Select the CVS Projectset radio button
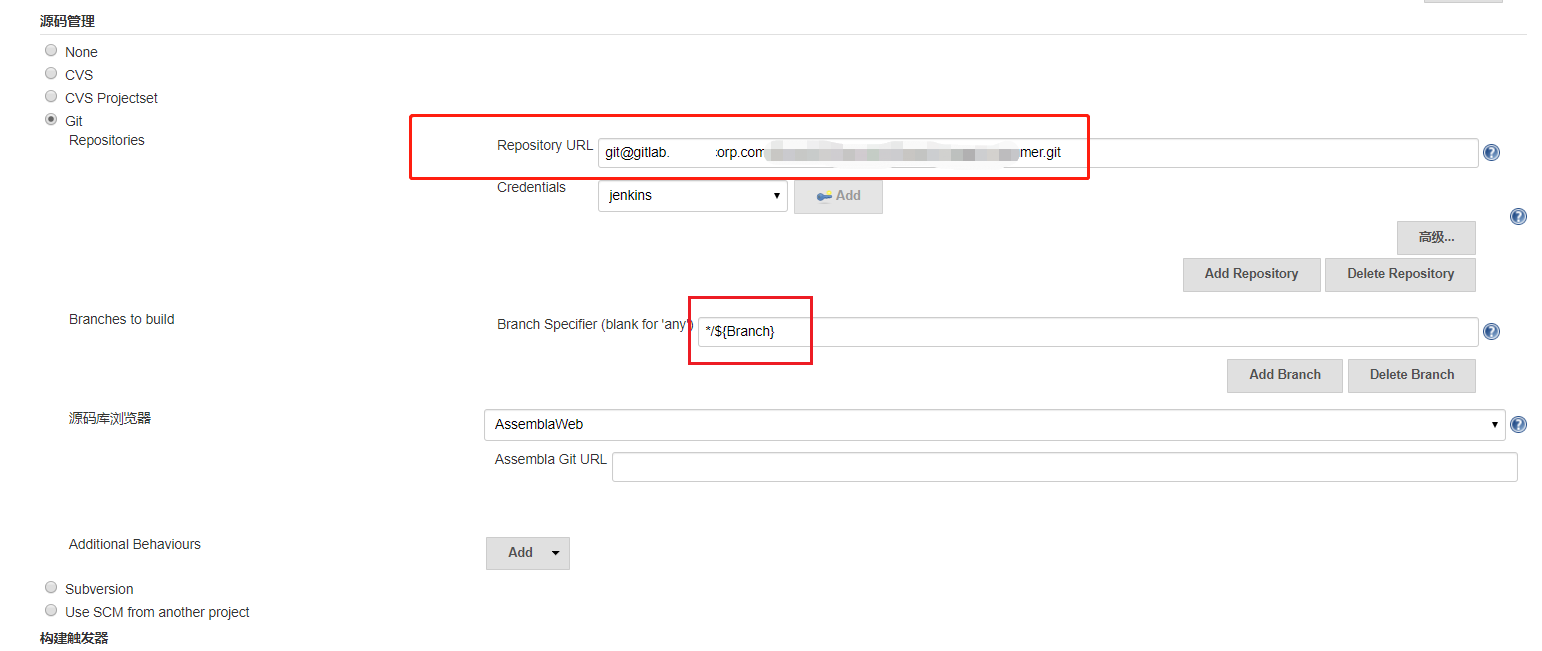Screen dimensions: 1542x651 click(x=51, y=96)
